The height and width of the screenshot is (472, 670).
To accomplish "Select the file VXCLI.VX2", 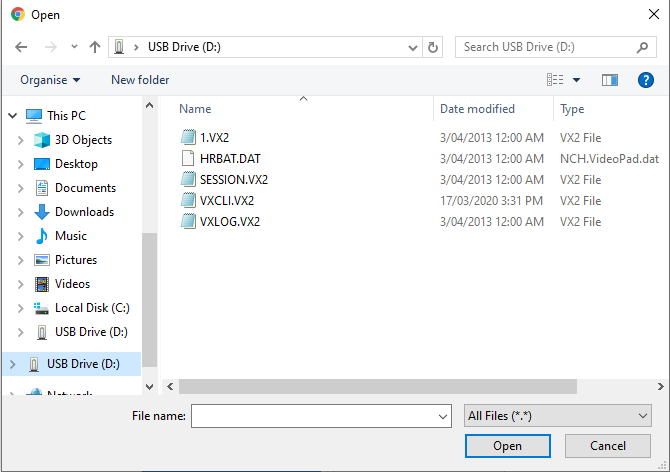I will click(226, 200).
